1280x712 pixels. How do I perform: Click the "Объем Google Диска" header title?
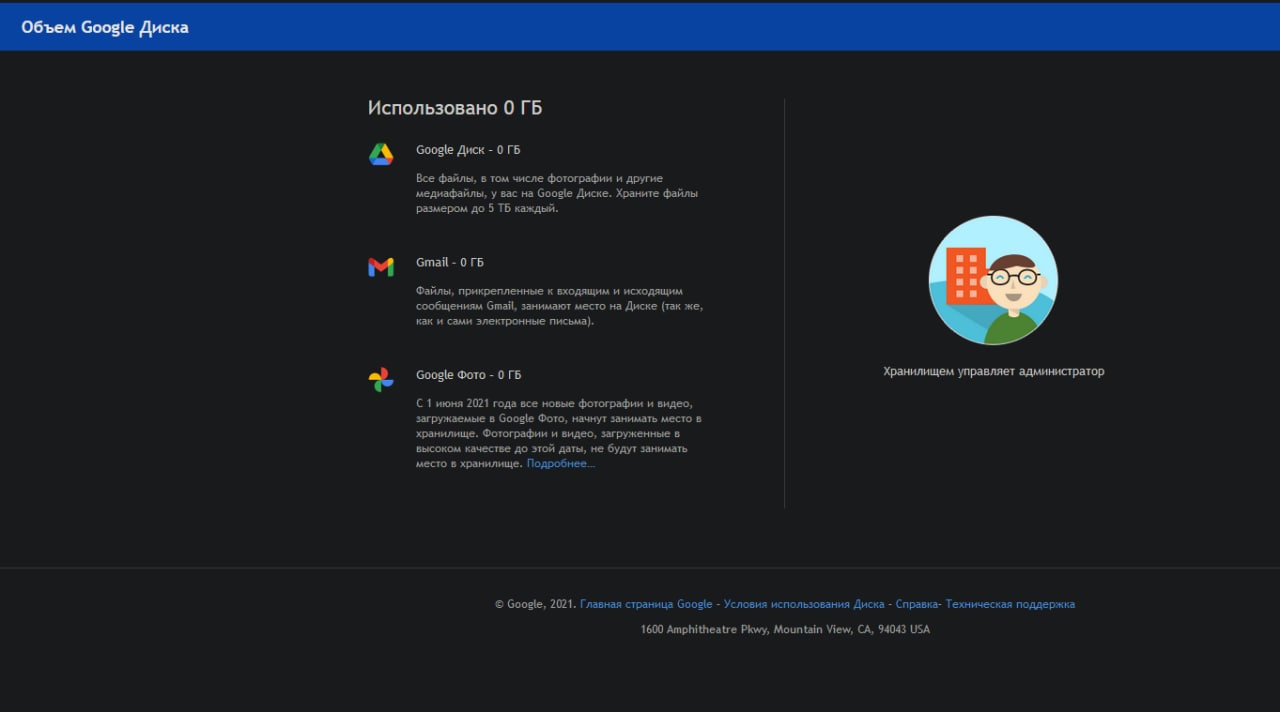(x=105, y=27)
